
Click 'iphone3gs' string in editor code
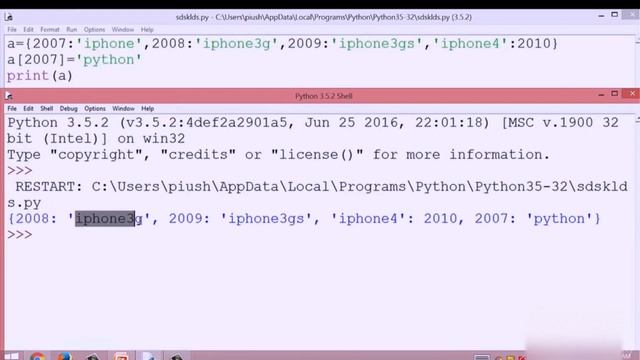click(376, 44)
